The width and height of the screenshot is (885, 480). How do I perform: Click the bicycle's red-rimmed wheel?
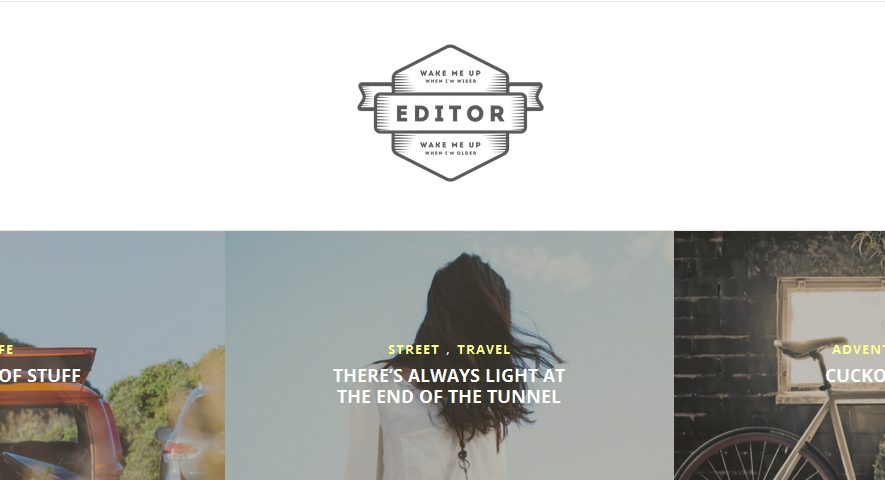751,457
